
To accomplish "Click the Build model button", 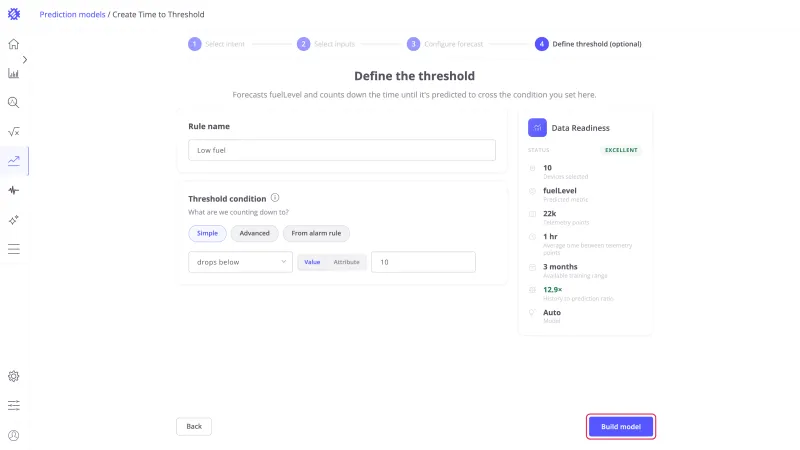I will point(620,427).
